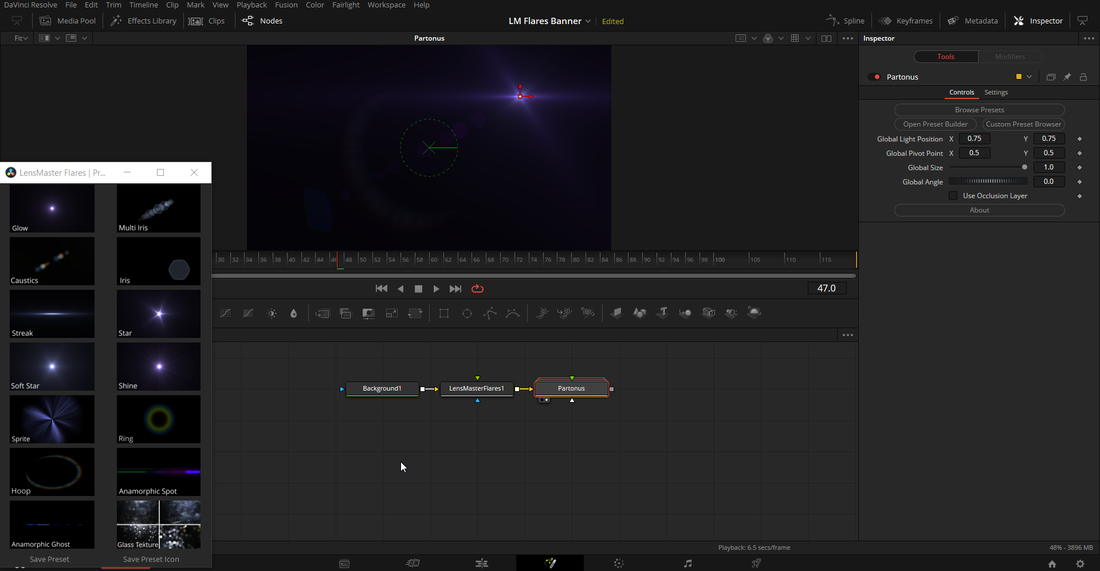Click Open Preset Builder button
1100x571 pixels.
(935, 124)
